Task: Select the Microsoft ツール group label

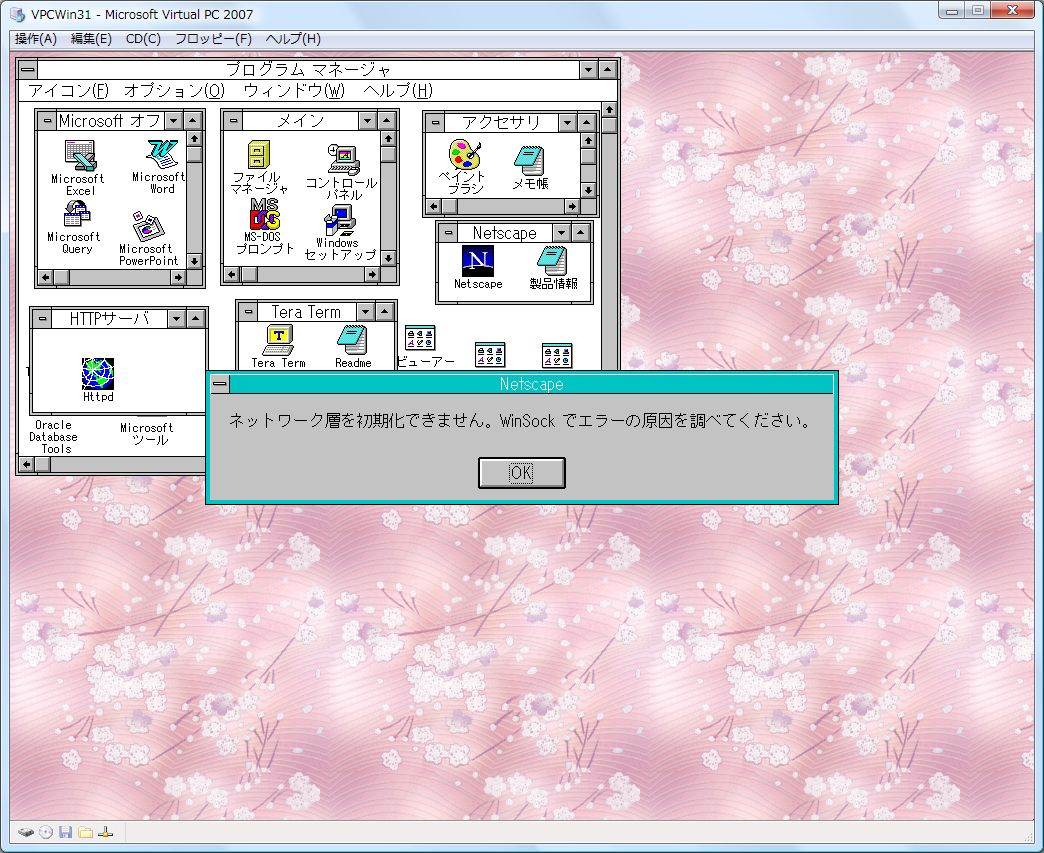Action: [147, 433]
